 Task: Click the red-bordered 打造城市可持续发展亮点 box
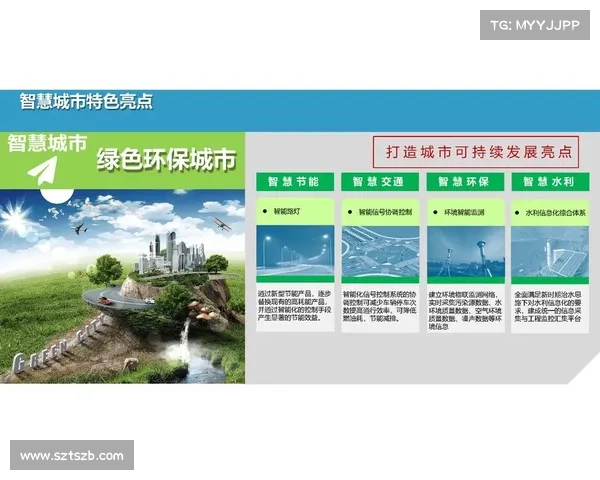click(x=476, y=152)
